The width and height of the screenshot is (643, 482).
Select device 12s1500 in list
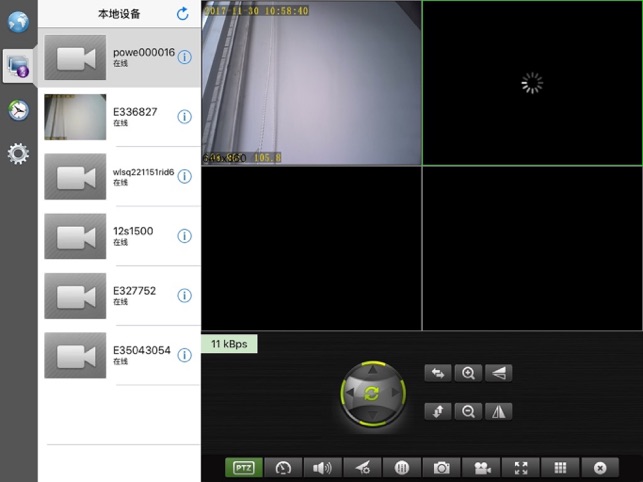[119, 236]
